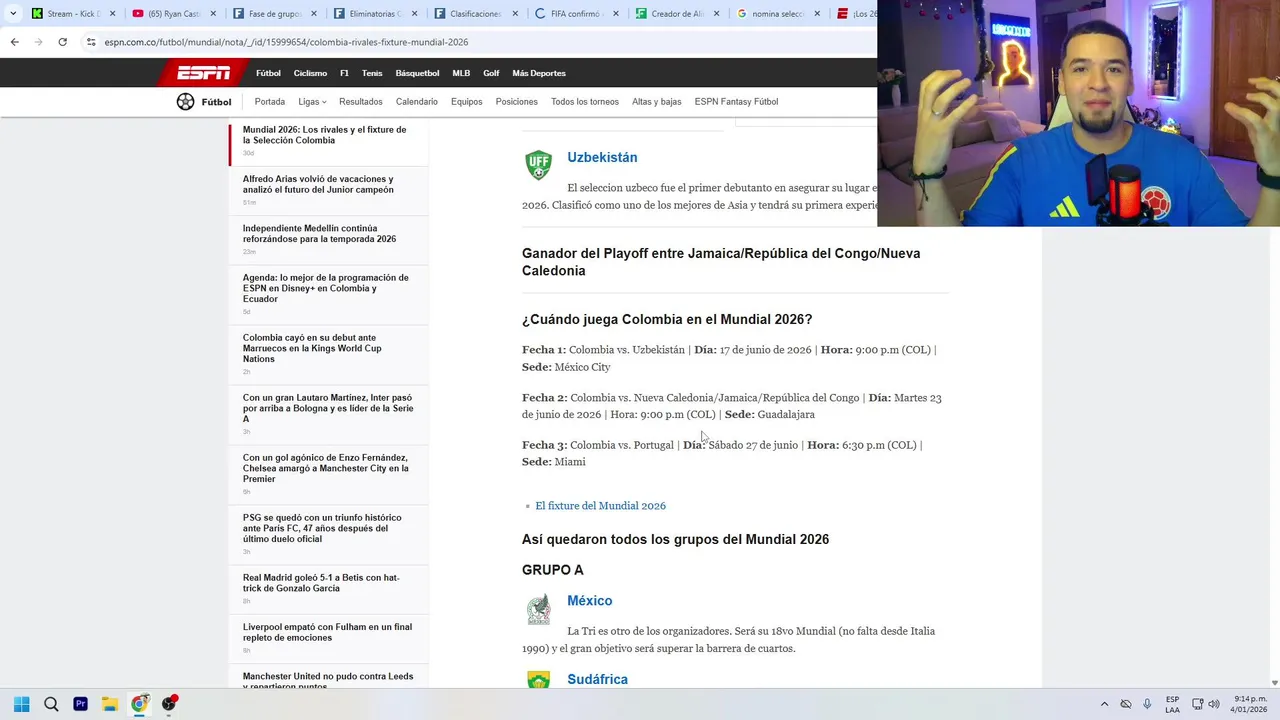The width and height of the screenshot is (1280, 720).
Task: Switch to the Eliminatorias tab
Action: pos(375,14)
